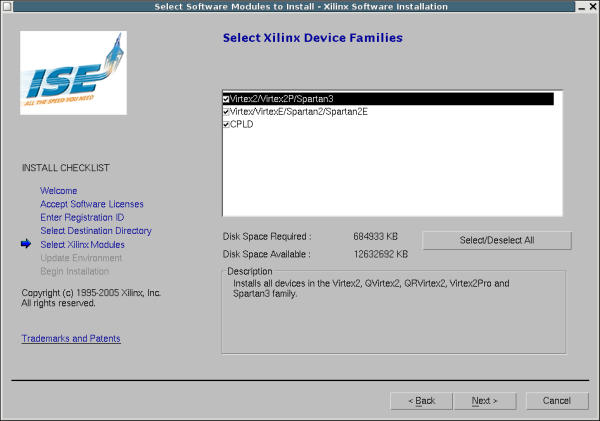Open the window menu icon in title bar
The height and width of the screenshot is (421, 600).
tap(7, 6)
